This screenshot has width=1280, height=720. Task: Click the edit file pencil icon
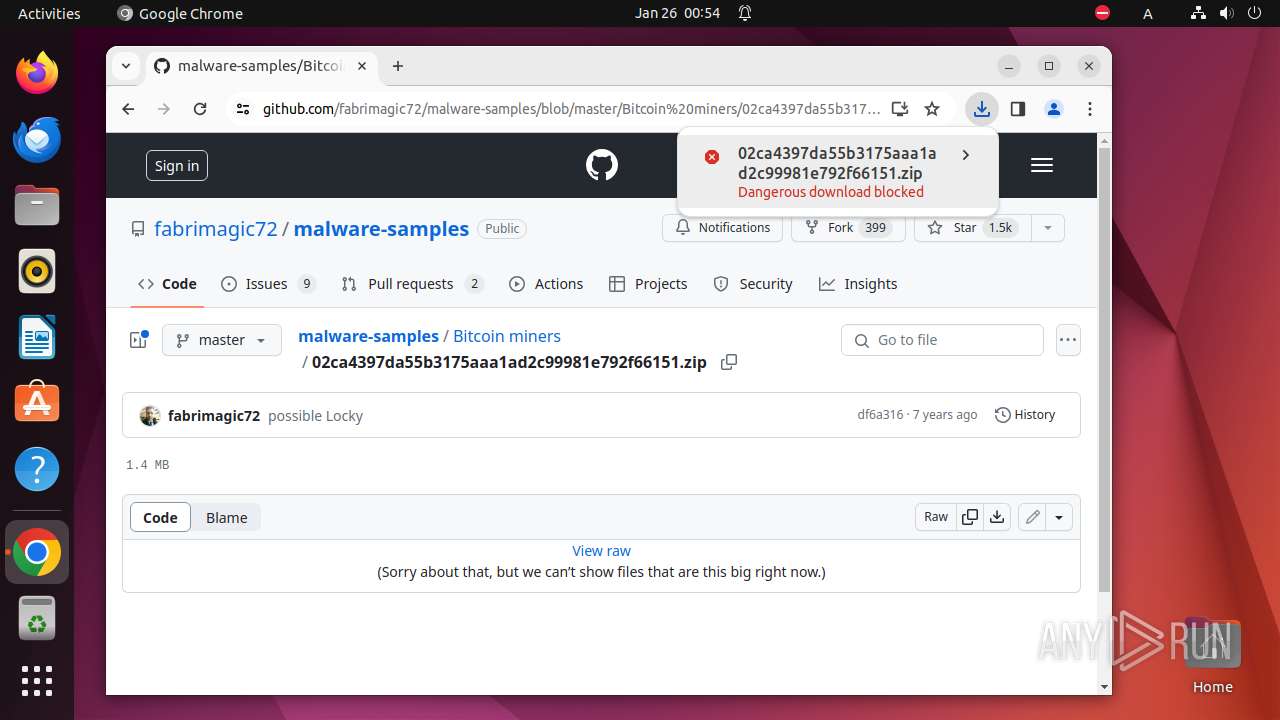point(1032,517)
